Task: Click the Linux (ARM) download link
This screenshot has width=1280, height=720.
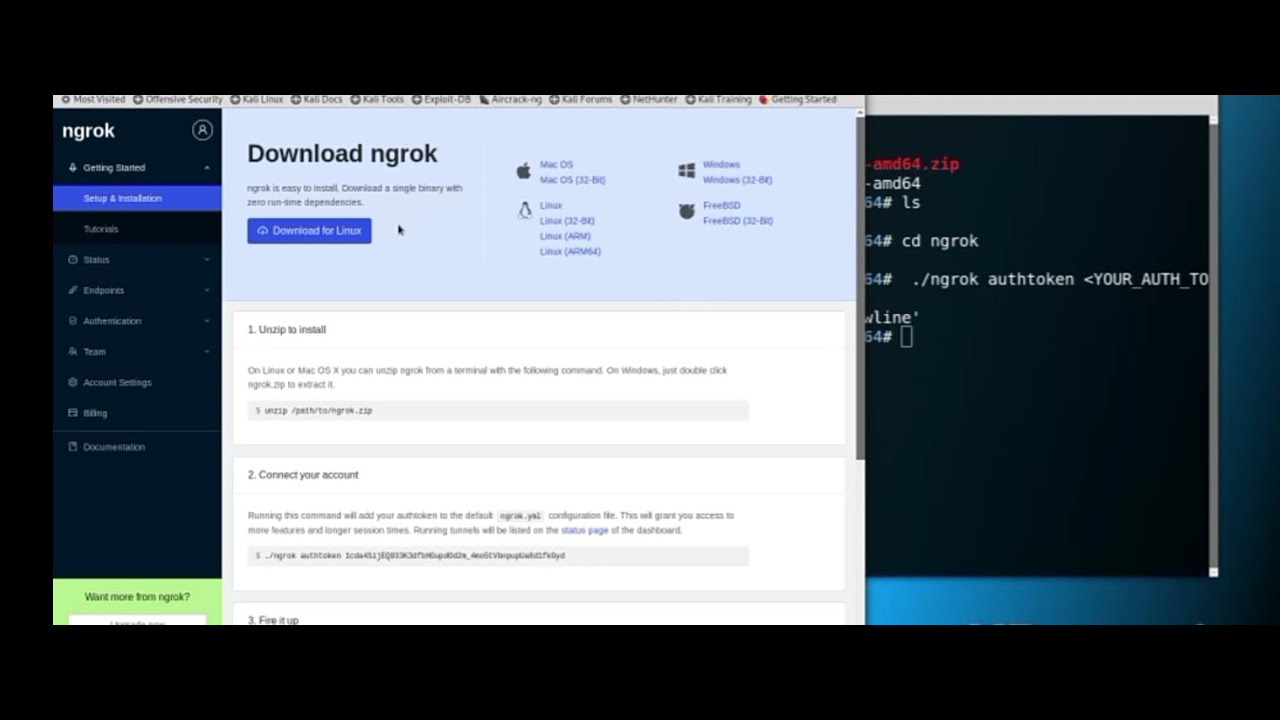Action: pos(565,236)
